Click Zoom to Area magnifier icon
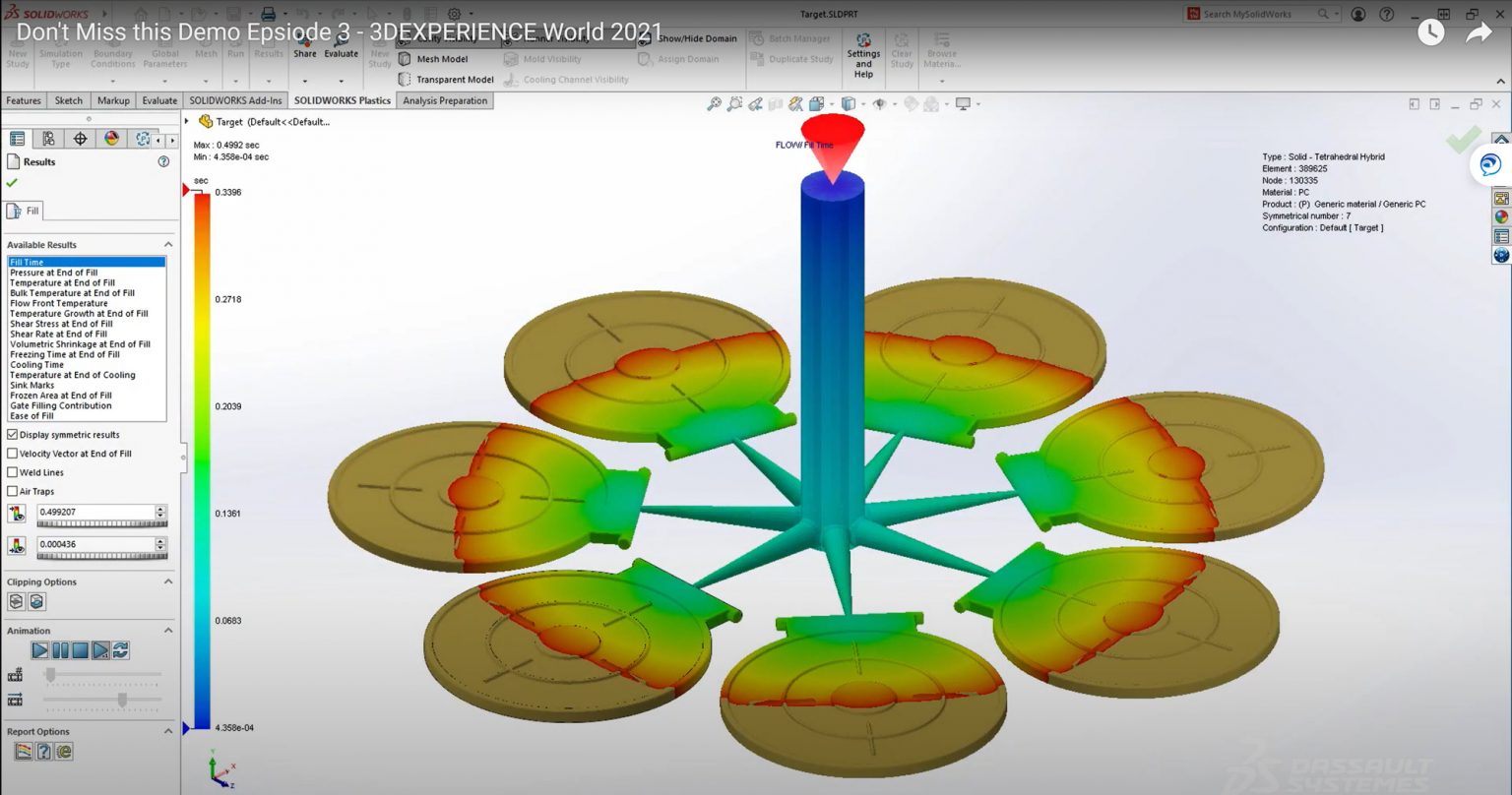 tap(734, 104)
